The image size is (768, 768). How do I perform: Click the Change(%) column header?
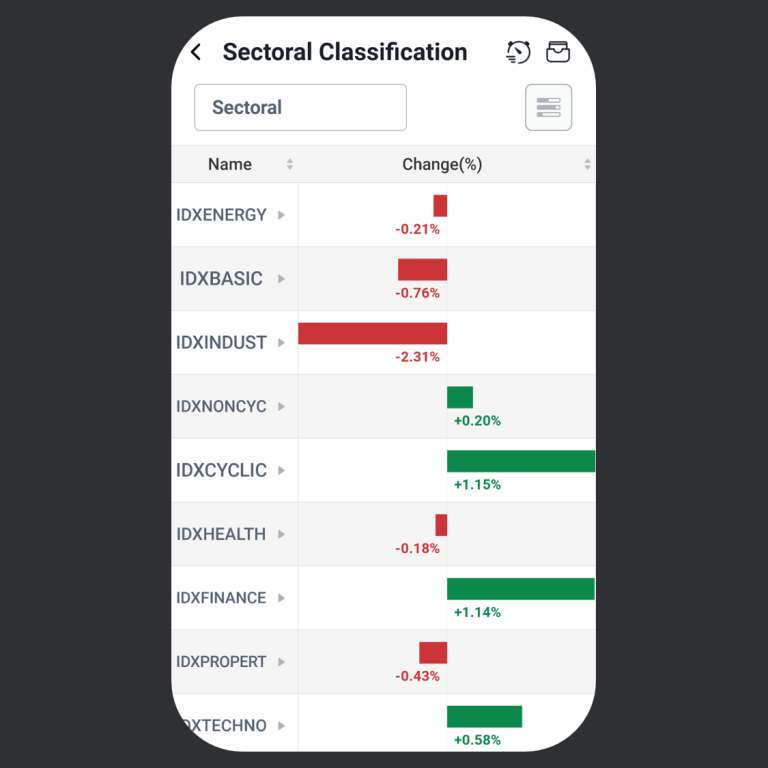pos(442,165)
